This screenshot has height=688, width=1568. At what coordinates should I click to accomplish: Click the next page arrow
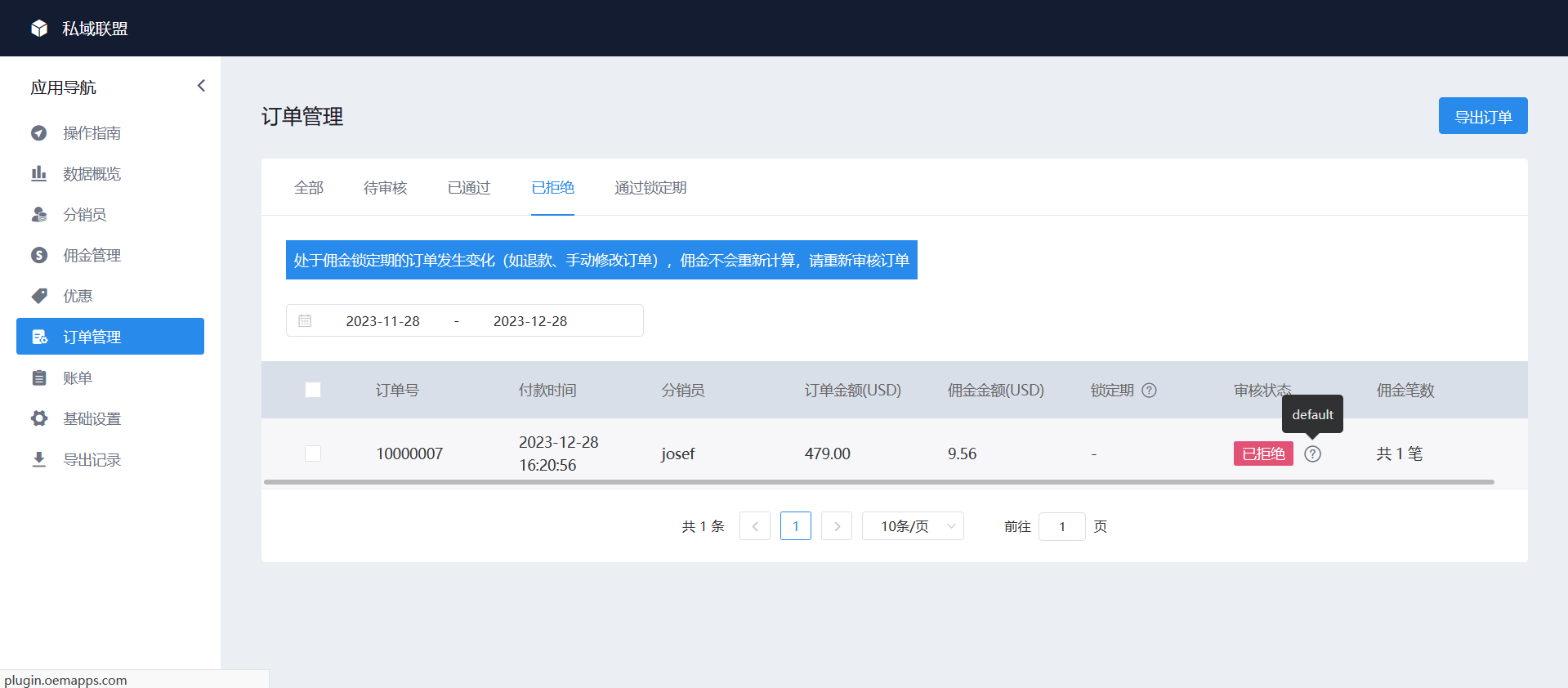point(837,526)
